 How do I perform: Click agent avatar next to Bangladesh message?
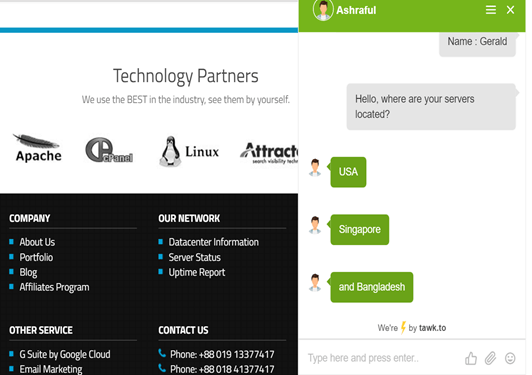(315, 282)
